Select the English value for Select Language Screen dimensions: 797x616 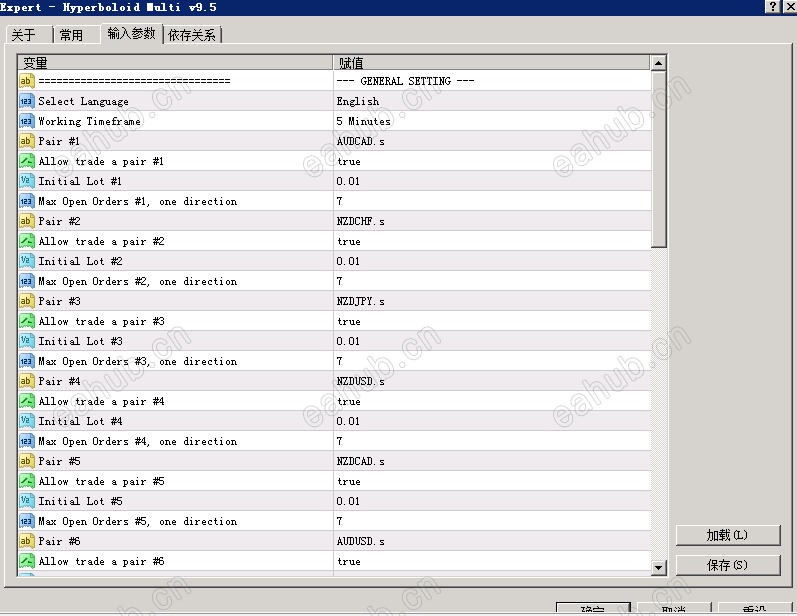[492, 101]
